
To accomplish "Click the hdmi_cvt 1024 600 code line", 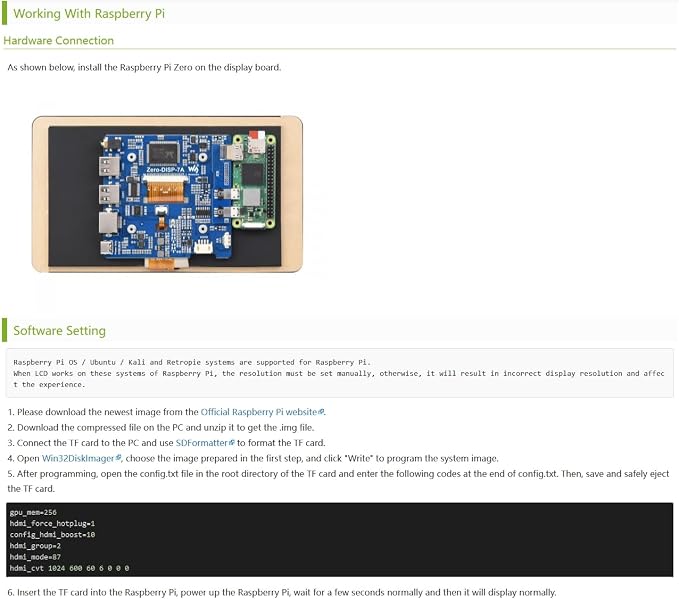I will click(69, 568).
